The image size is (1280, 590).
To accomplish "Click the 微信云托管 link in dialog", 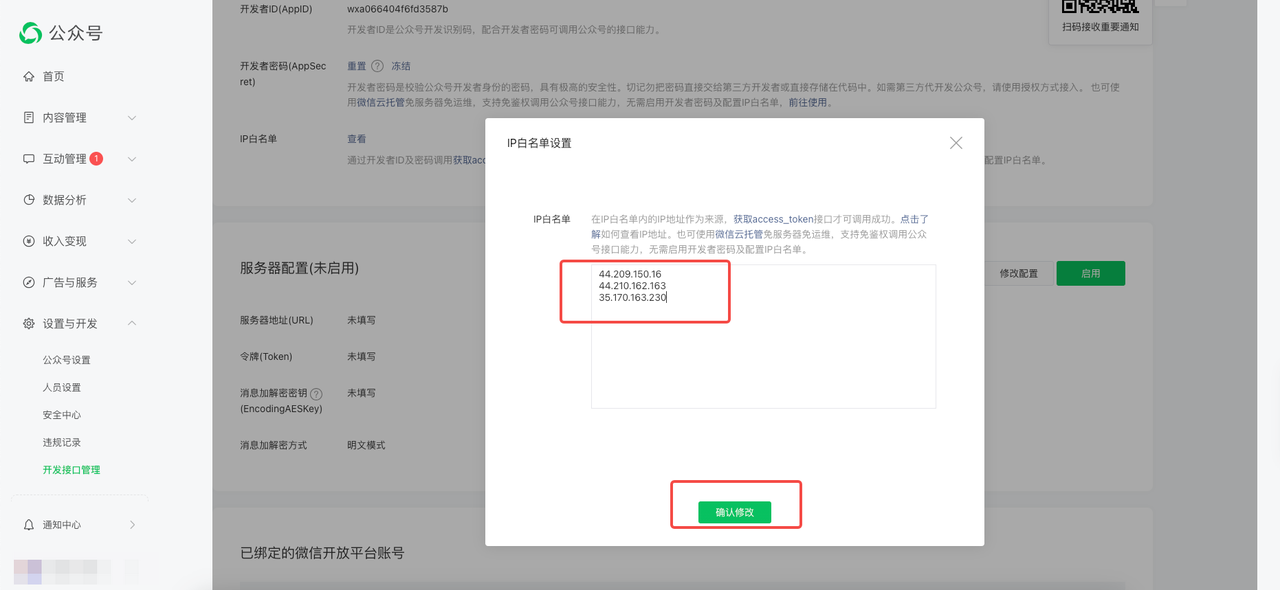I will (739, 234).
